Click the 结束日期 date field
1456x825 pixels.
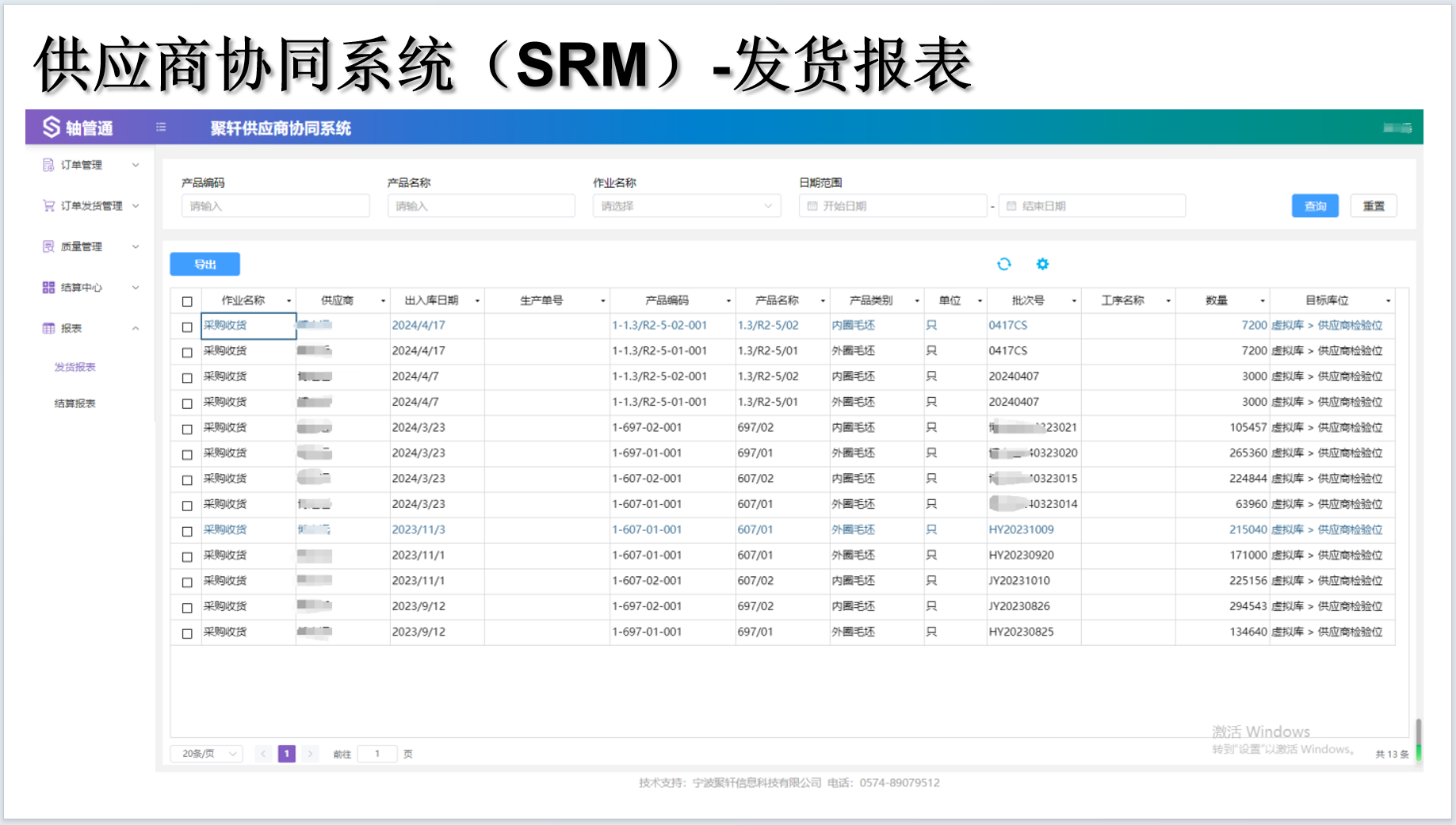(1092, 206)
